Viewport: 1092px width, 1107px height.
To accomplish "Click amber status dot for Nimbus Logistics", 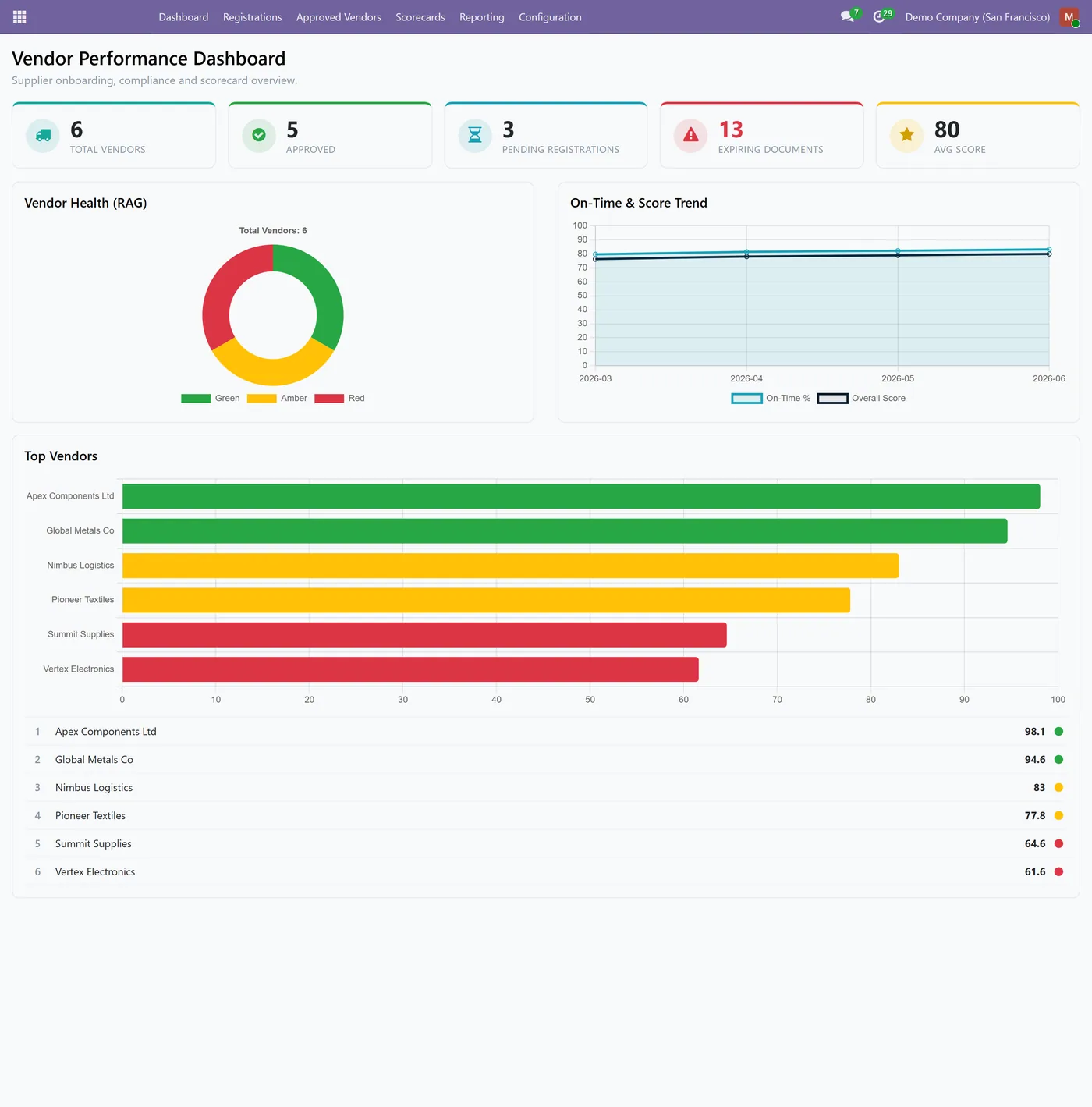I will pos(1058,787).
